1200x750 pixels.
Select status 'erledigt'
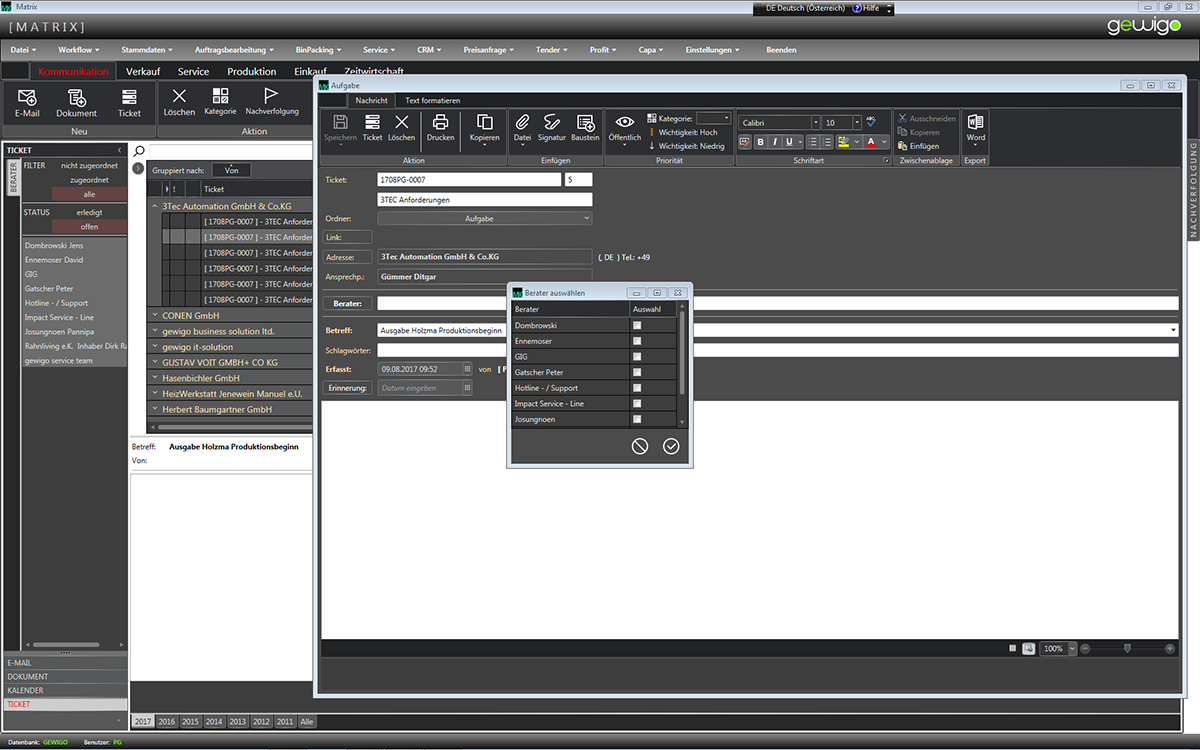[x=89, y=212]
